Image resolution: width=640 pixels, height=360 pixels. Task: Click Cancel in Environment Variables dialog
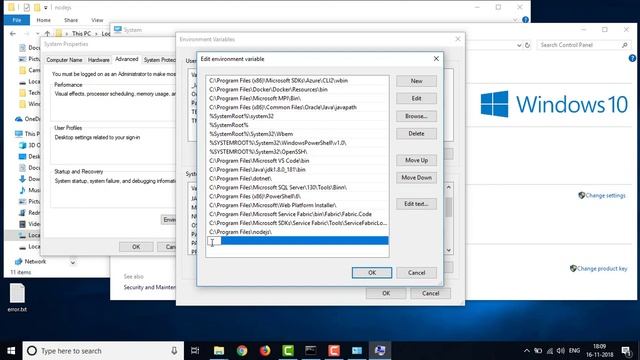(x=430, y=293)
